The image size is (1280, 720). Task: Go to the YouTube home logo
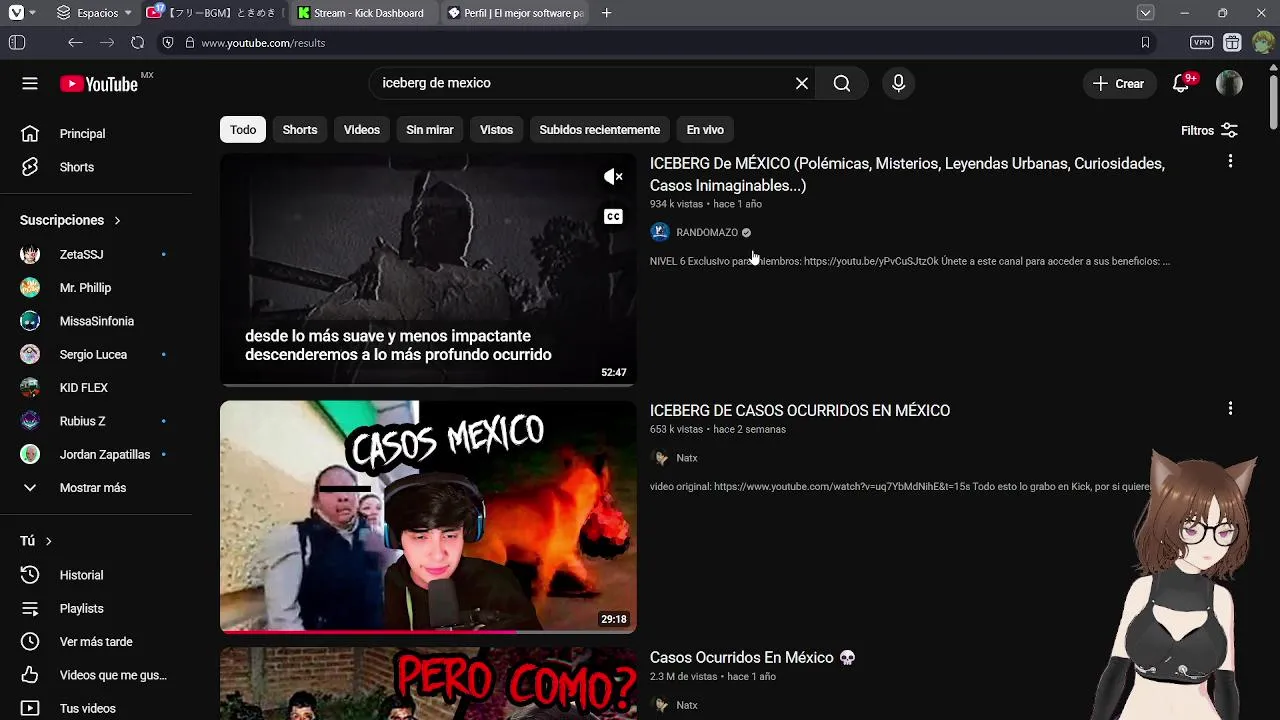(x=98, y=84)
